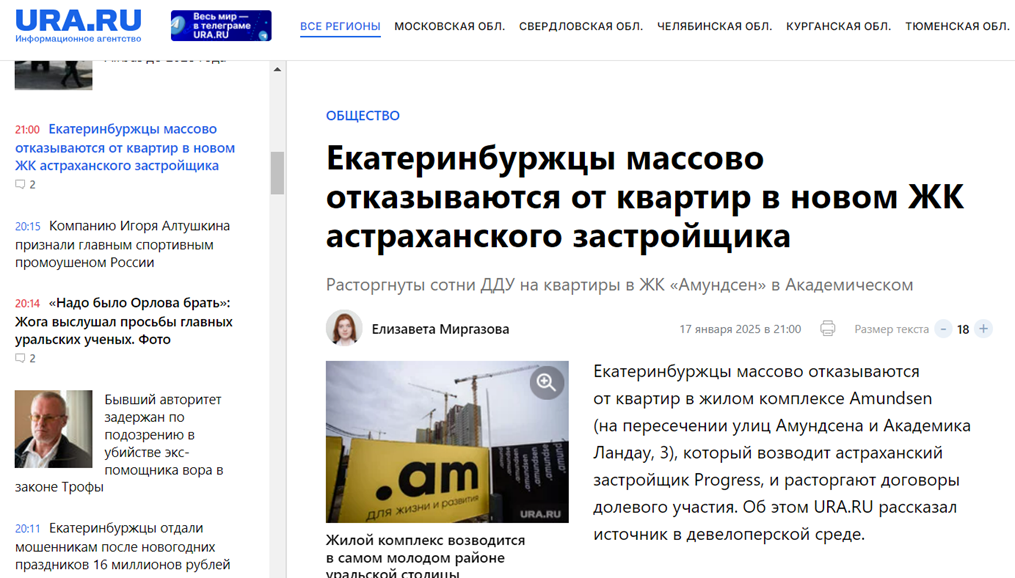
Task: Open sidebar news about Екатеринбуржцы массово отказываются
Action: click(x=125, y=148)
